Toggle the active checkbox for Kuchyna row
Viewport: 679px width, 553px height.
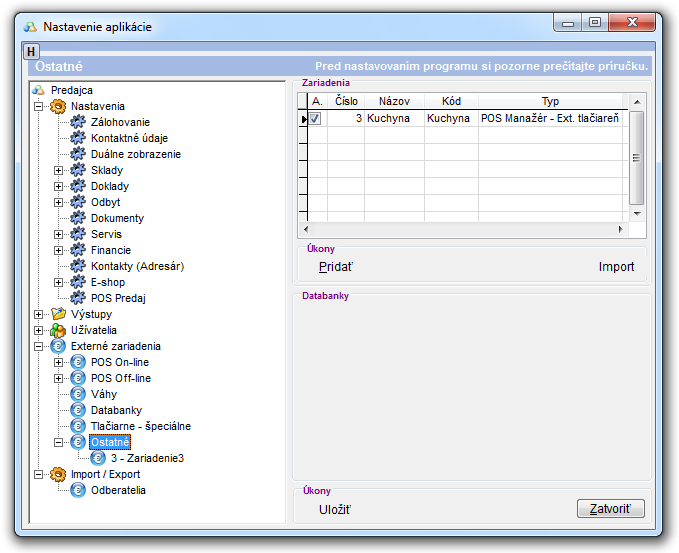[315, 118]
